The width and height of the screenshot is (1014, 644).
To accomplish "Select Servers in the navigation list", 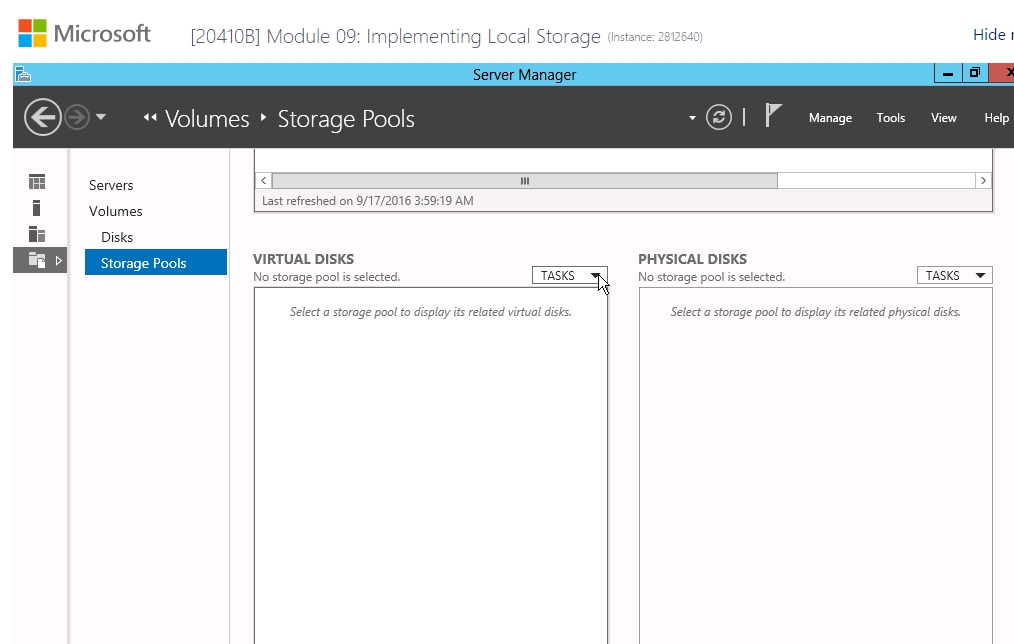I will tap(111, 185).
